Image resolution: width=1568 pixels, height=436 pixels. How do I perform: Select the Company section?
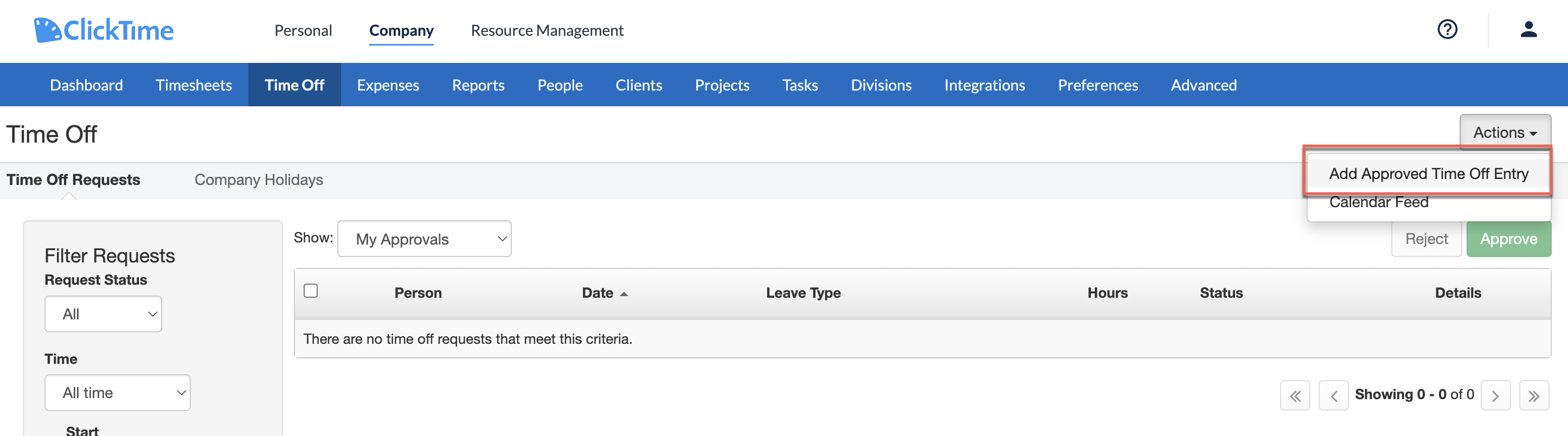click(401, 30)
